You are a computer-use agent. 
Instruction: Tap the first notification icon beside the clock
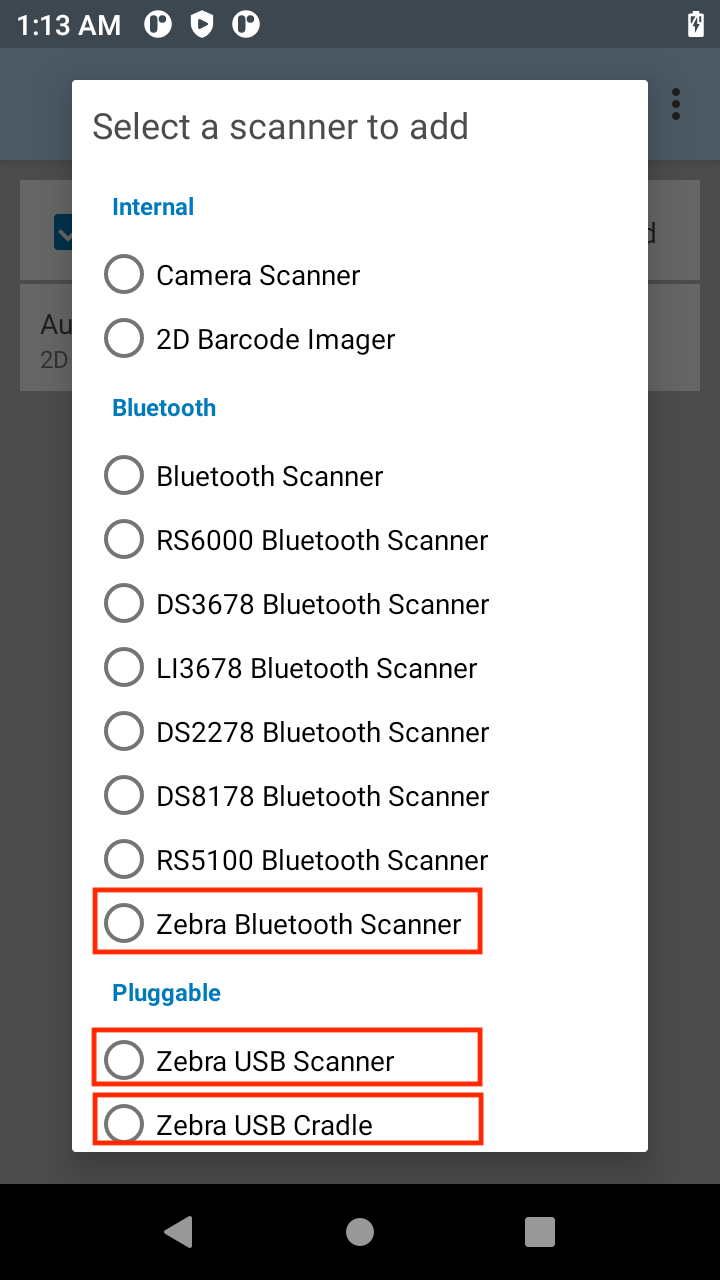click(158, 24)
